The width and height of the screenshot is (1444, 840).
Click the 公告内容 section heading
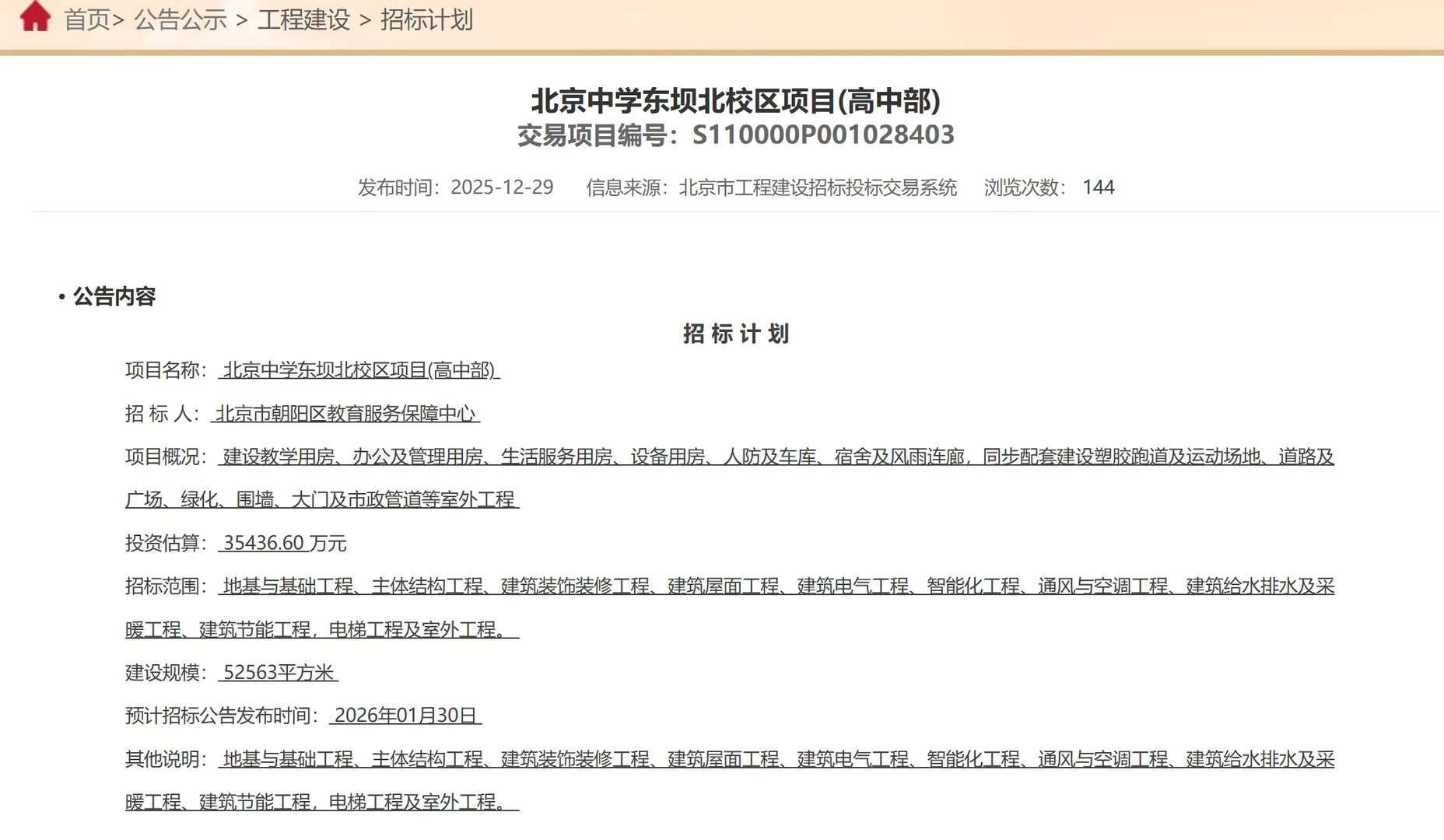coord(114,296)
